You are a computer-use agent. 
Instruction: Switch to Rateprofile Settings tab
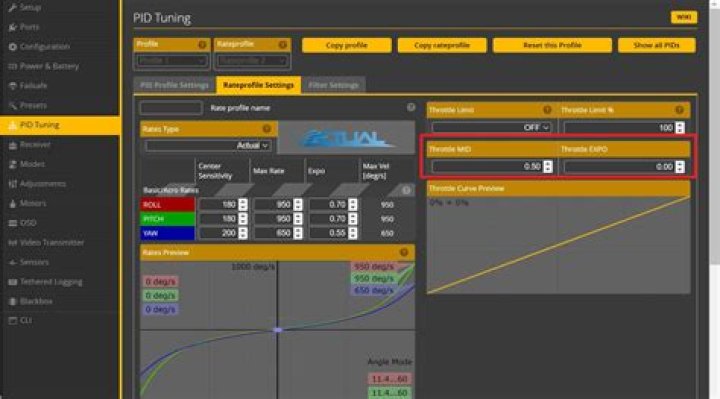(x=259, y=85)
